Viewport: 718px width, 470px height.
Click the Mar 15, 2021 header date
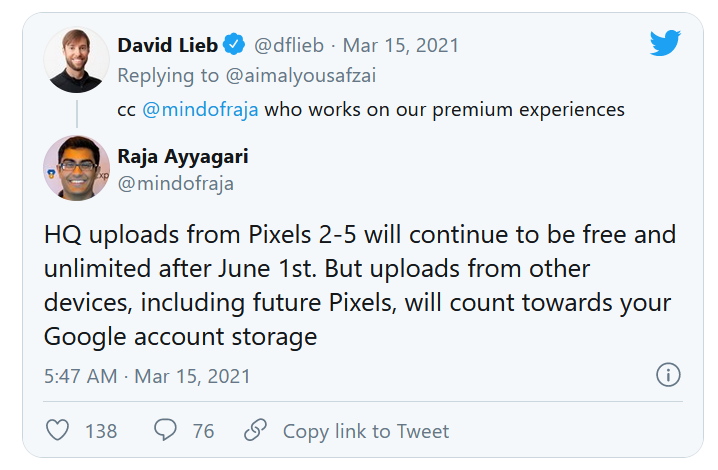pos(401,45)
